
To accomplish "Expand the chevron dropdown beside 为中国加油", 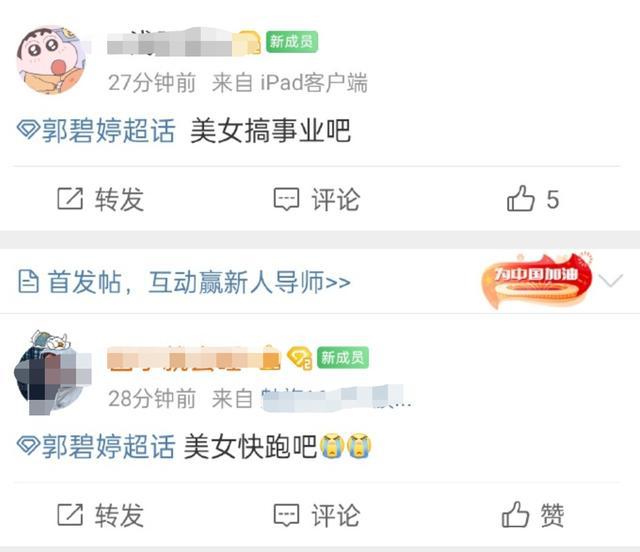I will [x=610, y=280].
